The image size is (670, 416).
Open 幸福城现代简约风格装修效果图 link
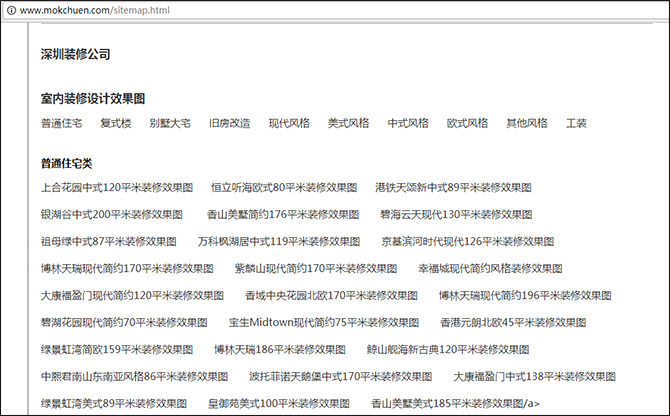490,268
